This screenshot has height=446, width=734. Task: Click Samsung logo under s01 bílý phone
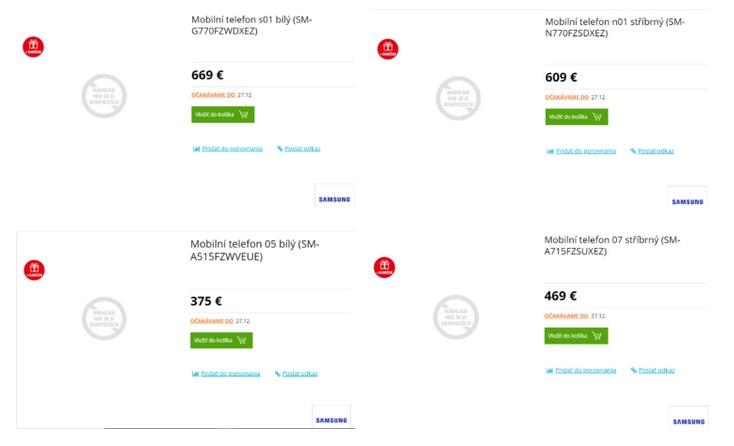point(334,198)
